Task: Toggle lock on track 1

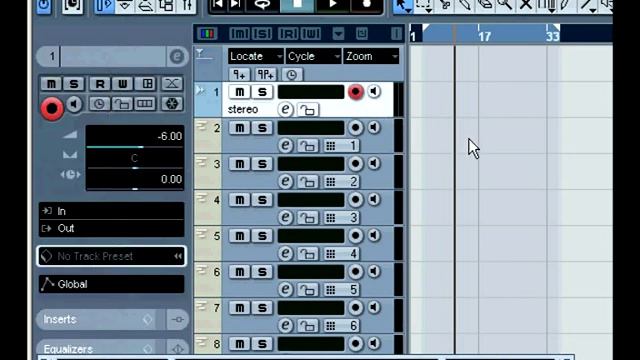Action: pyautogui.click(x=308, y=110)
